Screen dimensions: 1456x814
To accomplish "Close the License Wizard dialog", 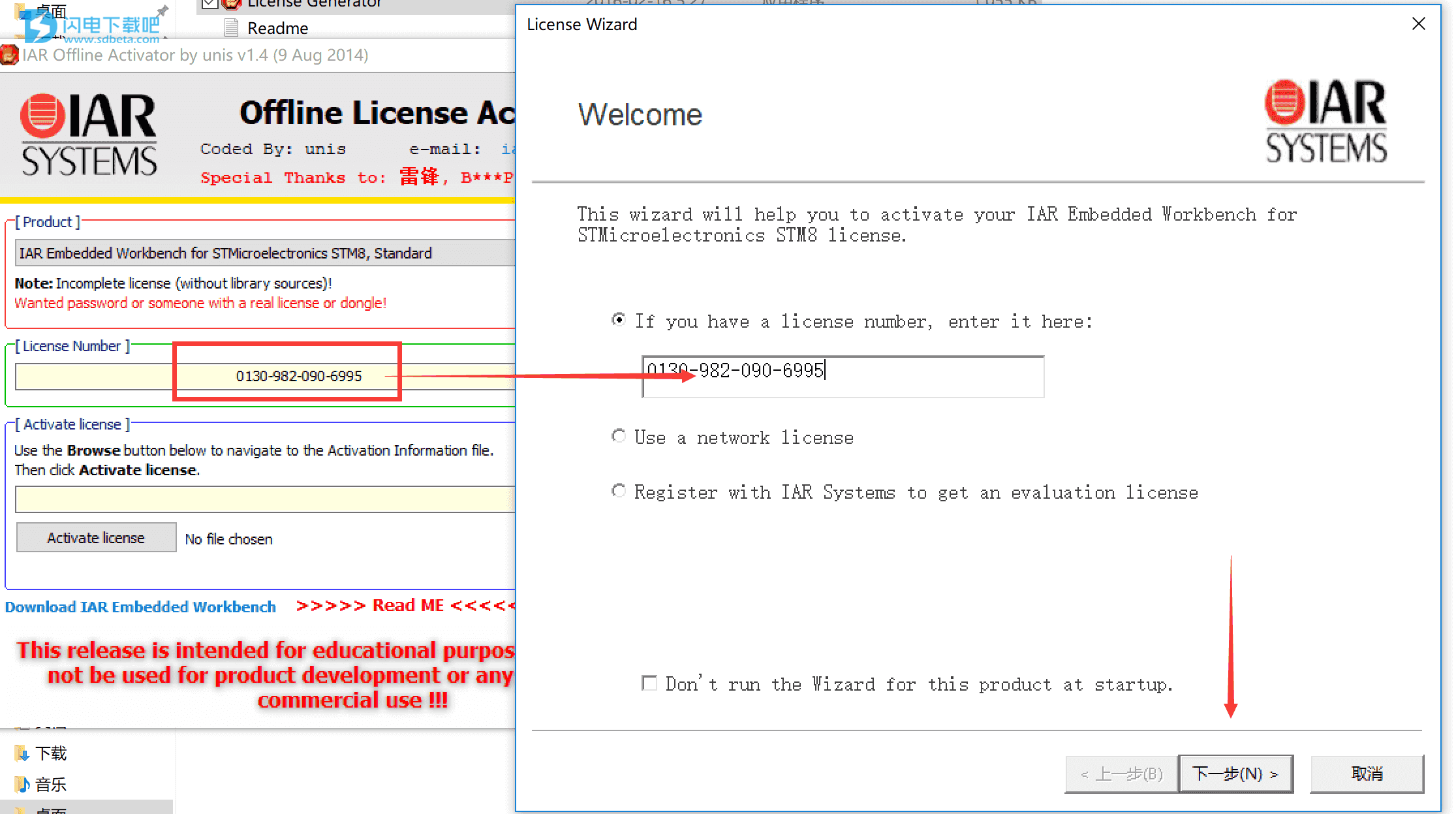I will [x=1418, y=24].
